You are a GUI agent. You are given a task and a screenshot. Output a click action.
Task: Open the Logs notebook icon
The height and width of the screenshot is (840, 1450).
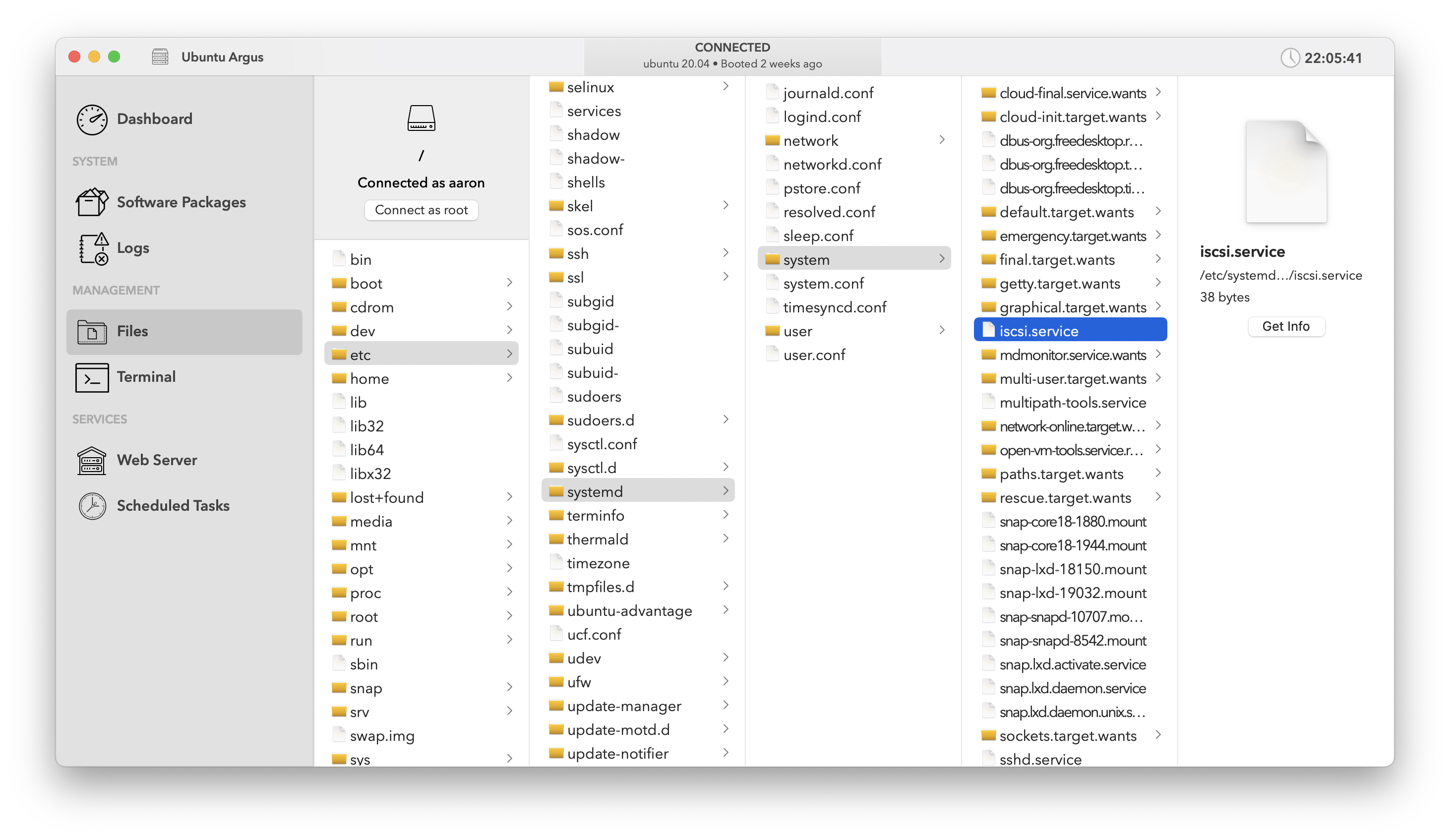[93, 248]
